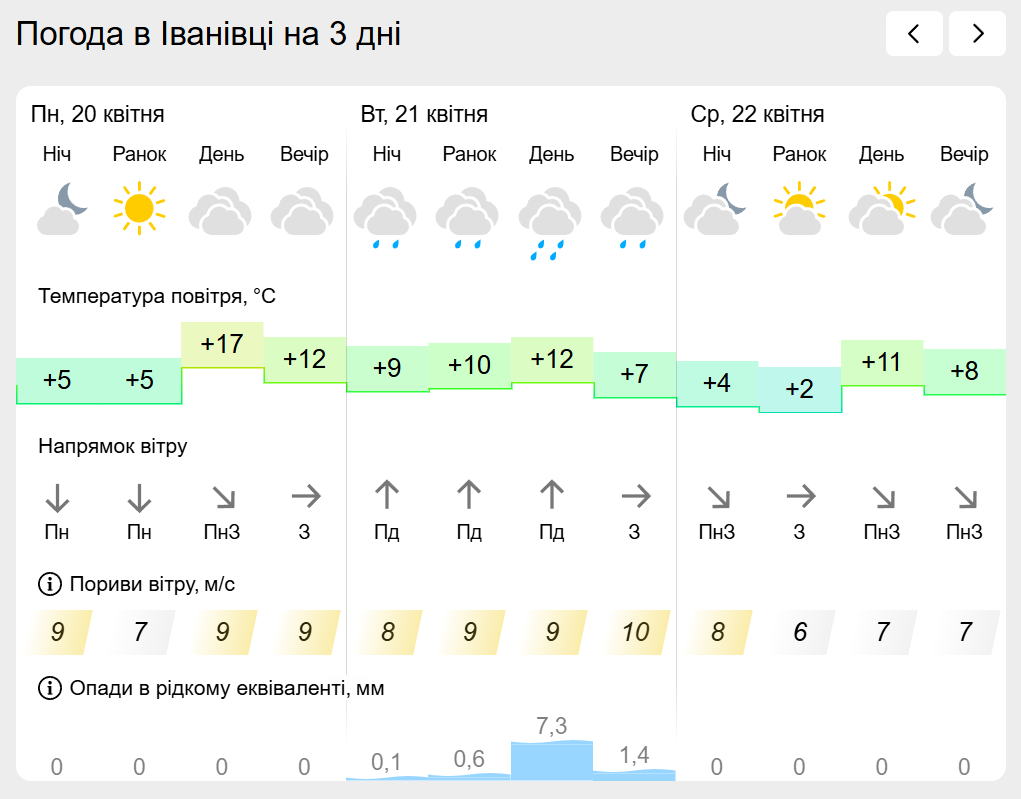The height and width of the screenshot is (799, 1021).
Task: Click Tuesday night's north-pointing wind arrow
Action: (387, 494)
